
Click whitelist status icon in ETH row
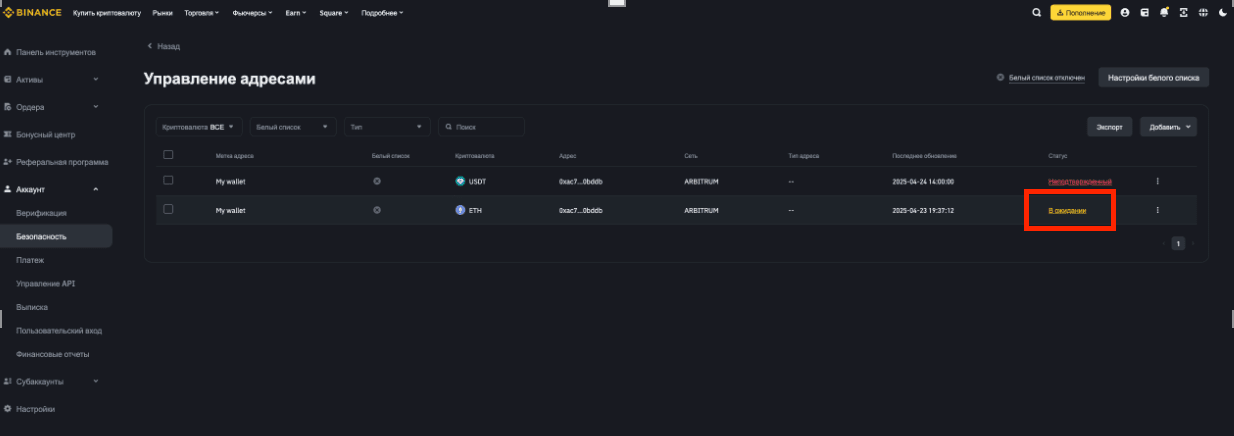377,210
